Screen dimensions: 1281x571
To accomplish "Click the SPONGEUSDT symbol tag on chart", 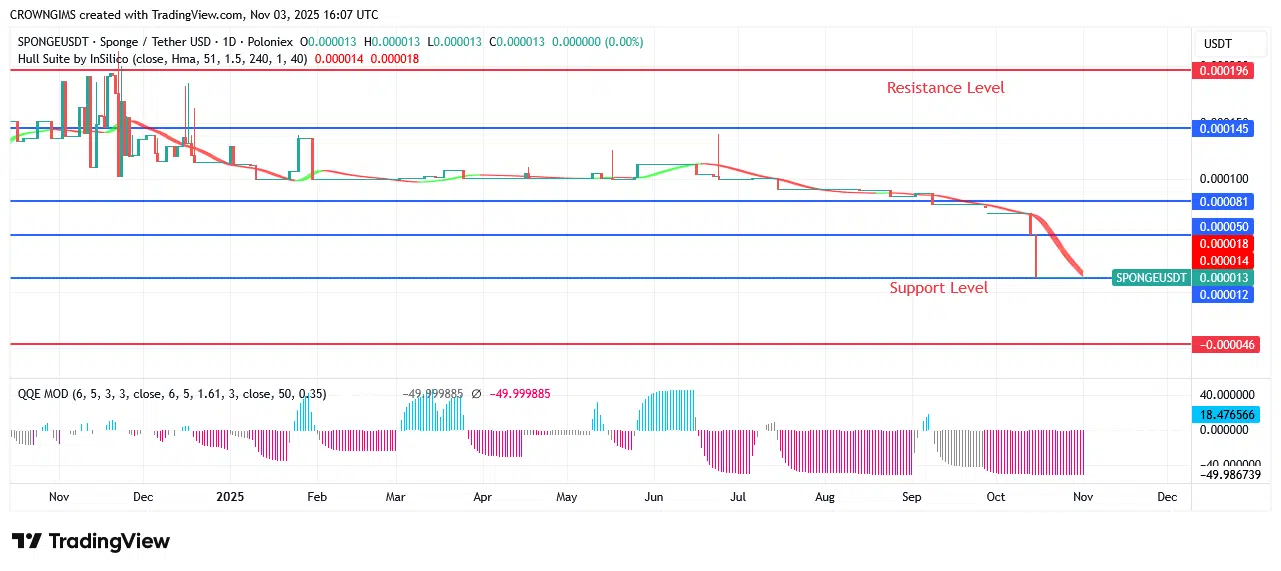I will (1151, 277).
